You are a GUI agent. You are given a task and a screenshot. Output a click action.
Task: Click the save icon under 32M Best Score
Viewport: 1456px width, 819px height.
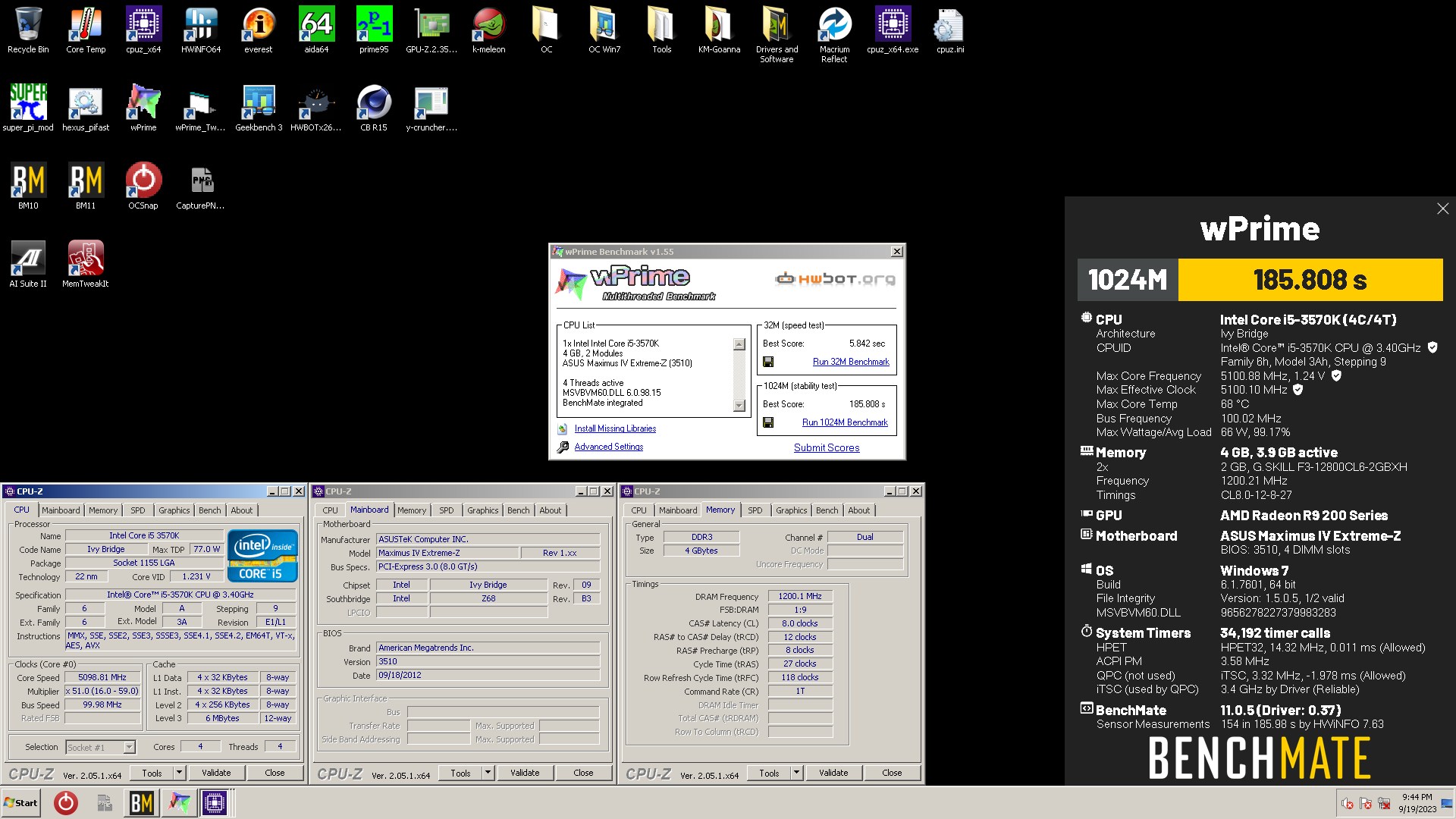(x=768, y=362)
